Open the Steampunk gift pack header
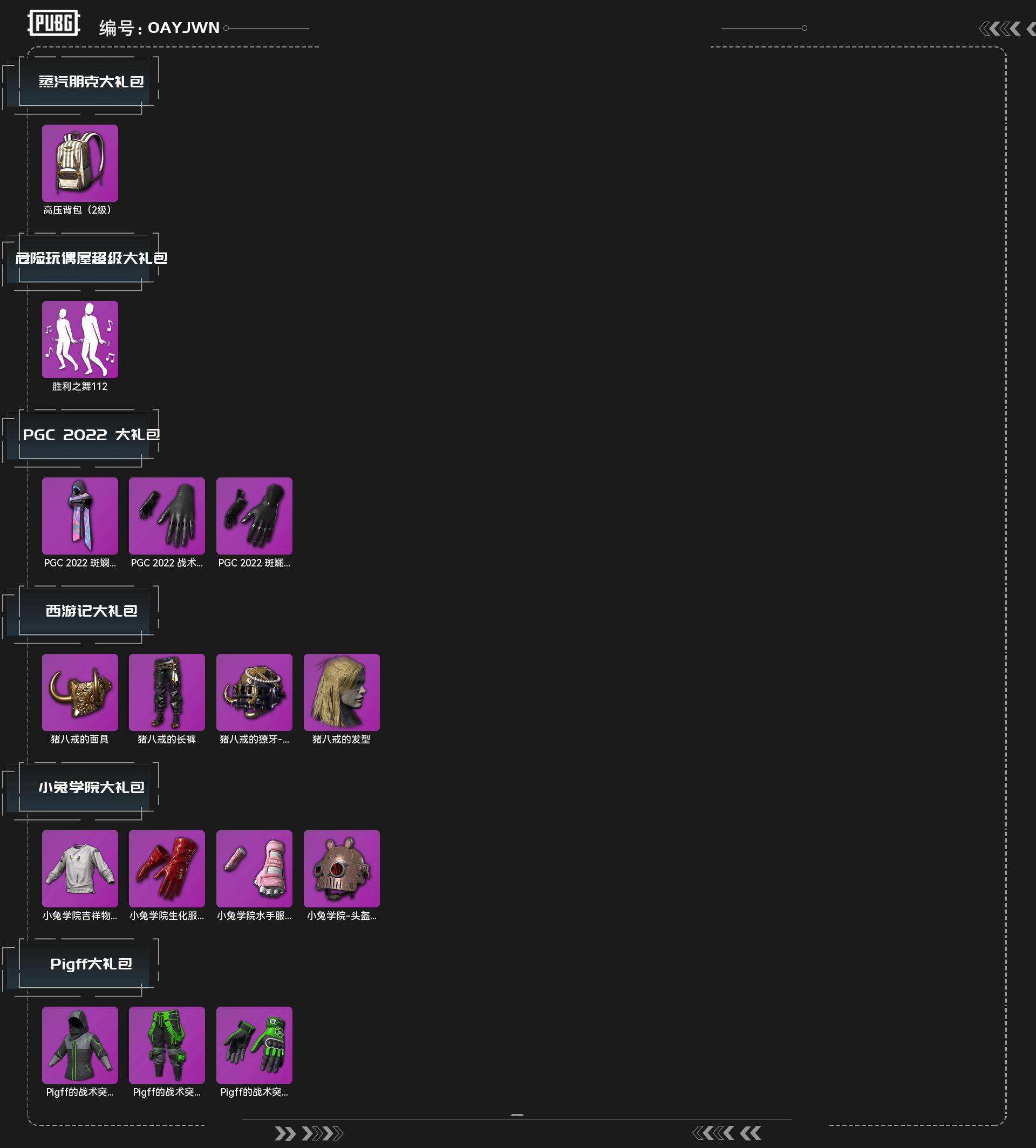This screenshot has width=1036, height=1148. click(x=91, y=82)
